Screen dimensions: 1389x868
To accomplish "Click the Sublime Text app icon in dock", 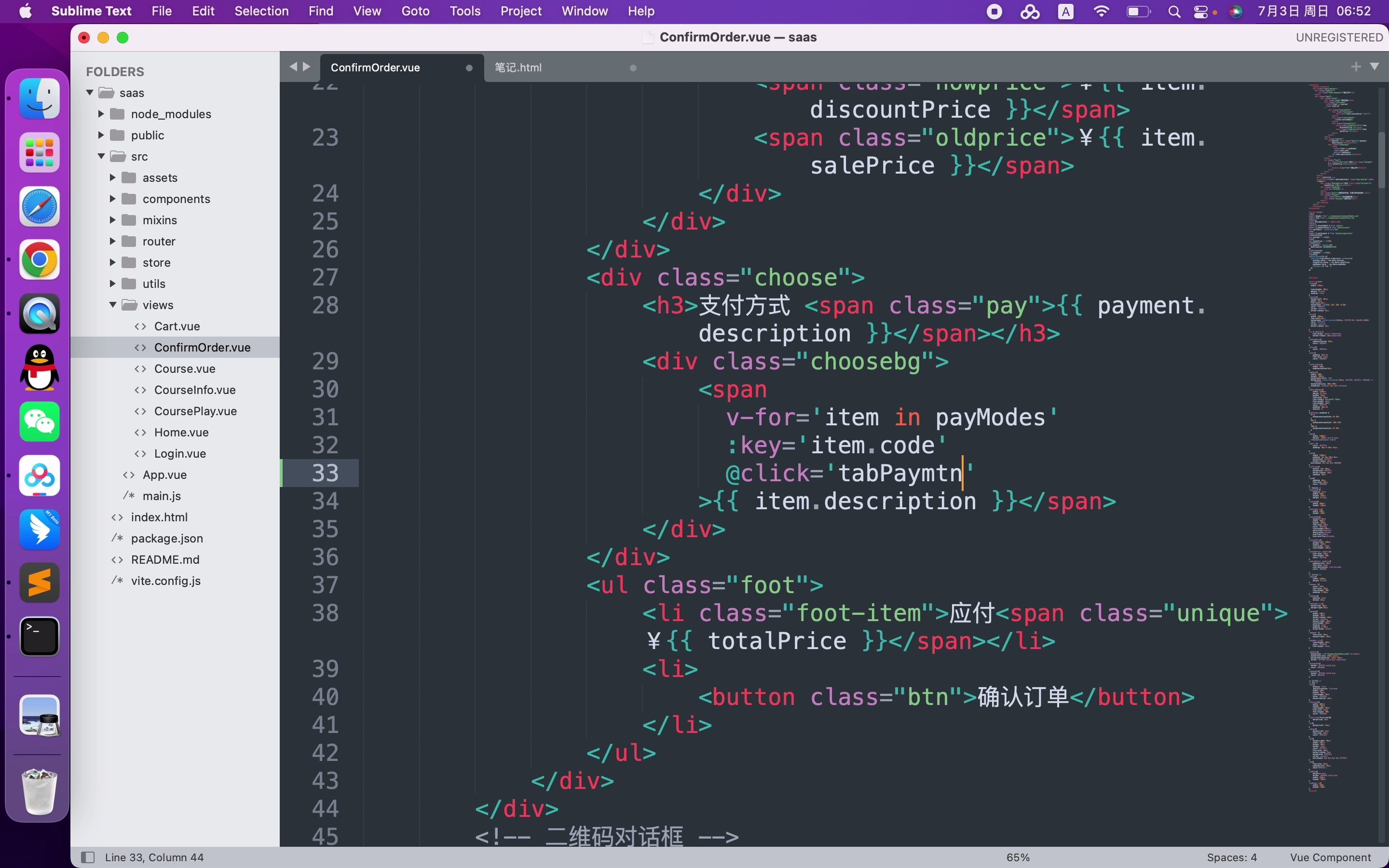I will point(40,581).
